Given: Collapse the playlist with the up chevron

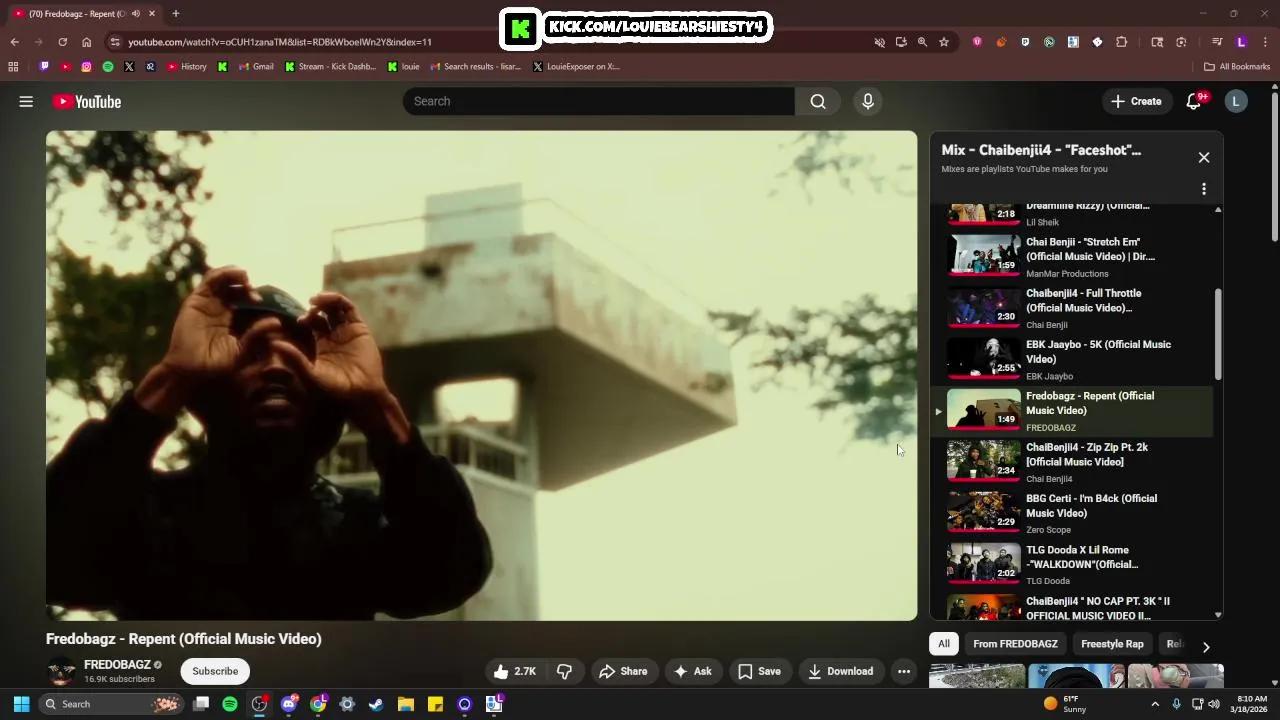Looking at the screenshot, I should pos(1217,208).
